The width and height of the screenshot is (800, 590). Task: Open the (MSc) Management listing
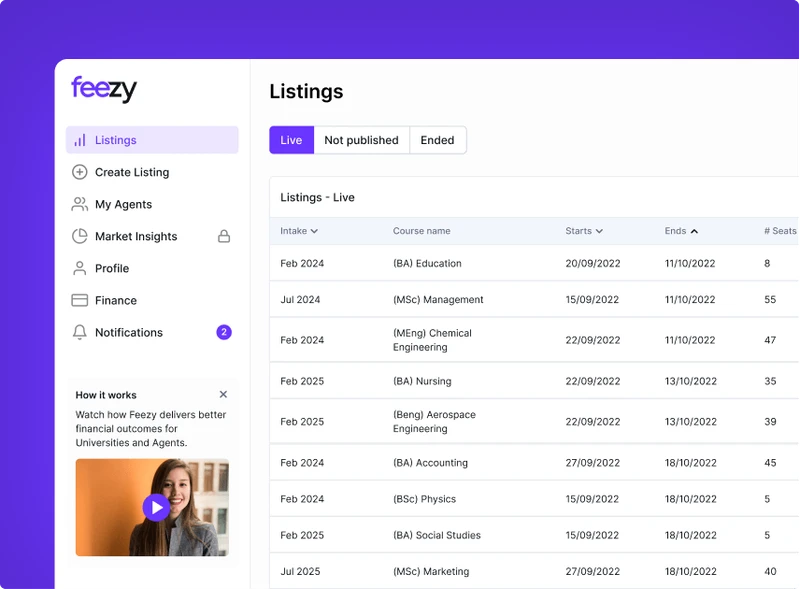438,300
